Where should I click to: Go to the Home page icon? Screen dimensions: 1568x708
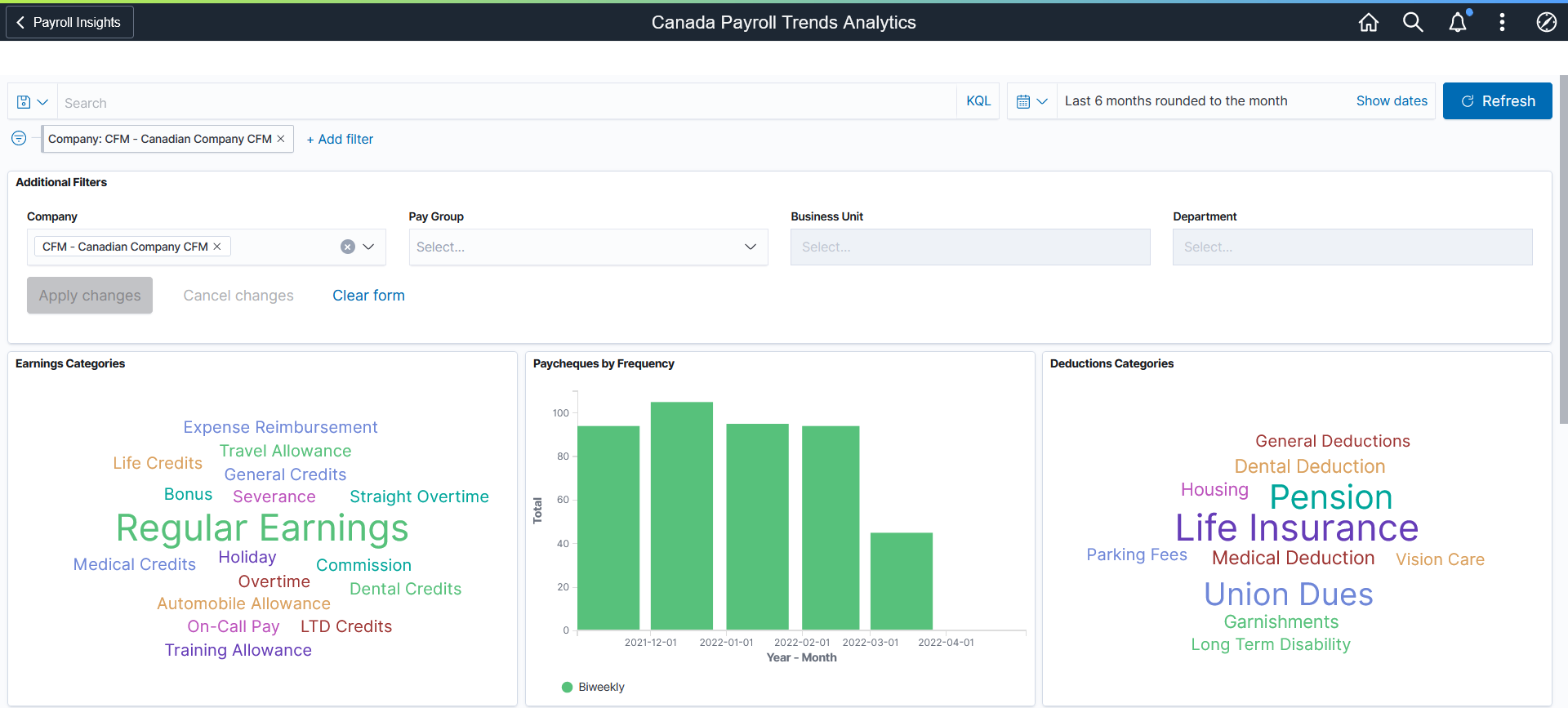[x=1369, y=22]
